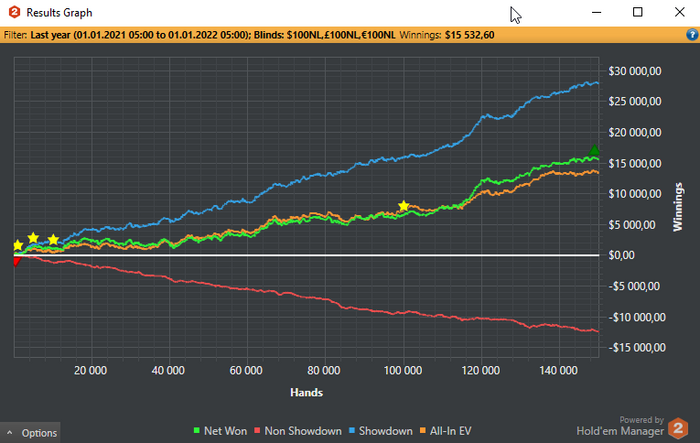Click the yellow star marker near 100 000 hands
Viewport: 700px width, 443px height.
coord(404,206)
